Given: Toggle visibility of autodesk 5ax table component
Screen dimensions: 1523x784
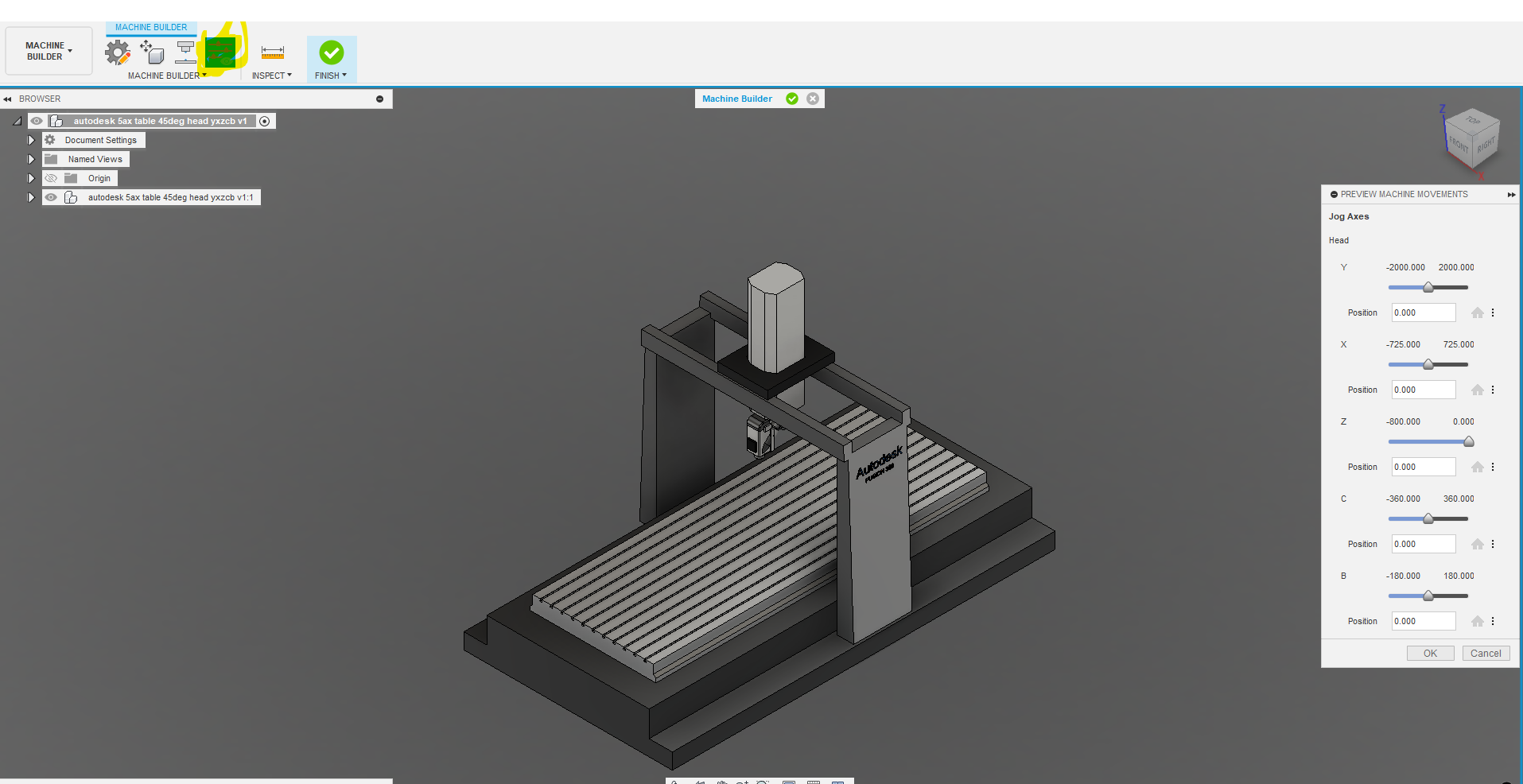Looking at the screenshot, I should 51,197.
